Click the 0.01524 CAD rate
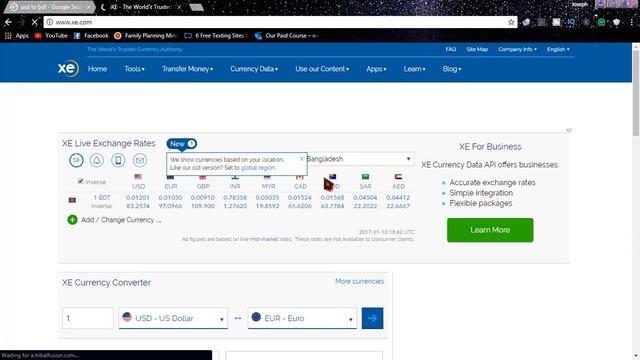 click(300, 198)
